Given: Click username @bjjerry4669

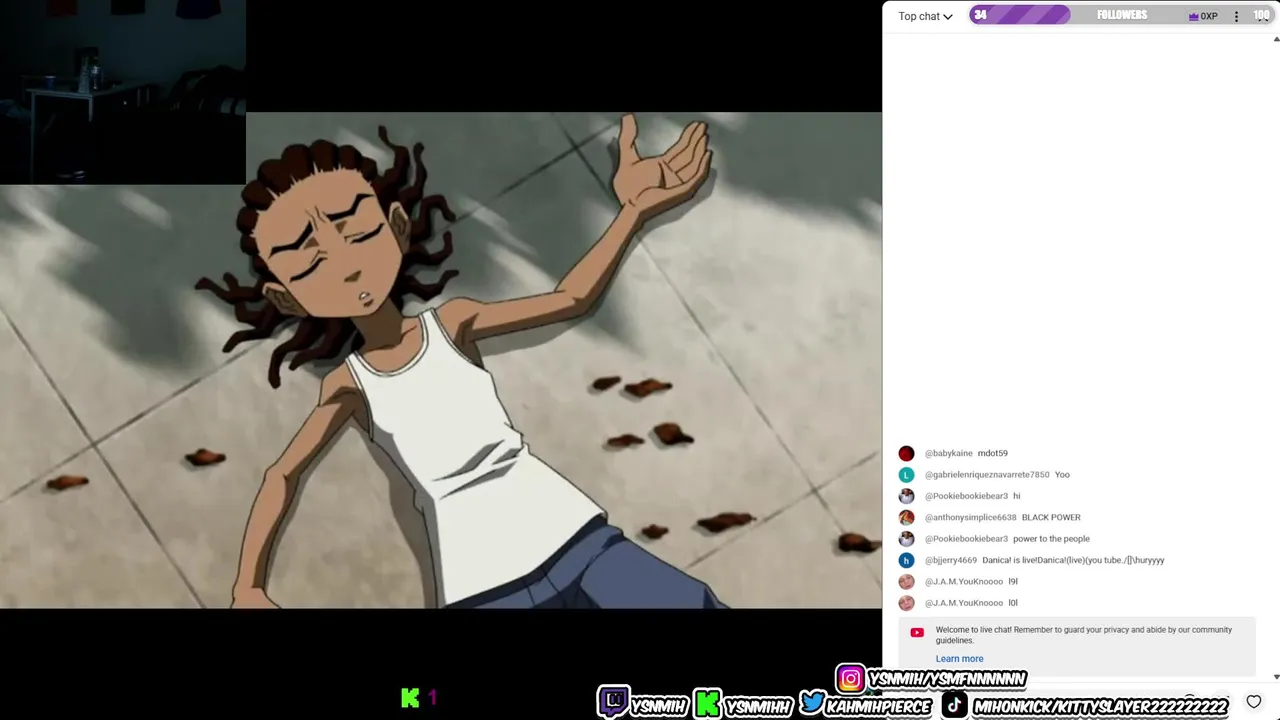Looking at the screenshot, I should [x=950, y=560].
